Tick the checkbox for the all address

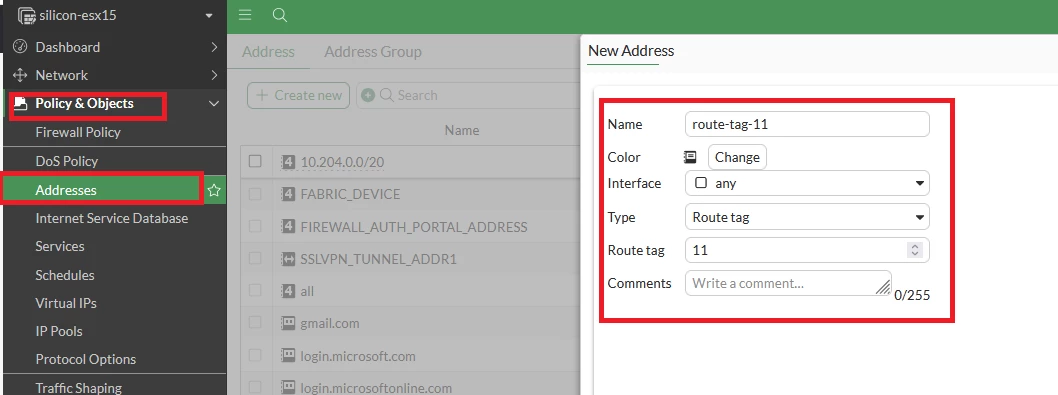point(255,290)
